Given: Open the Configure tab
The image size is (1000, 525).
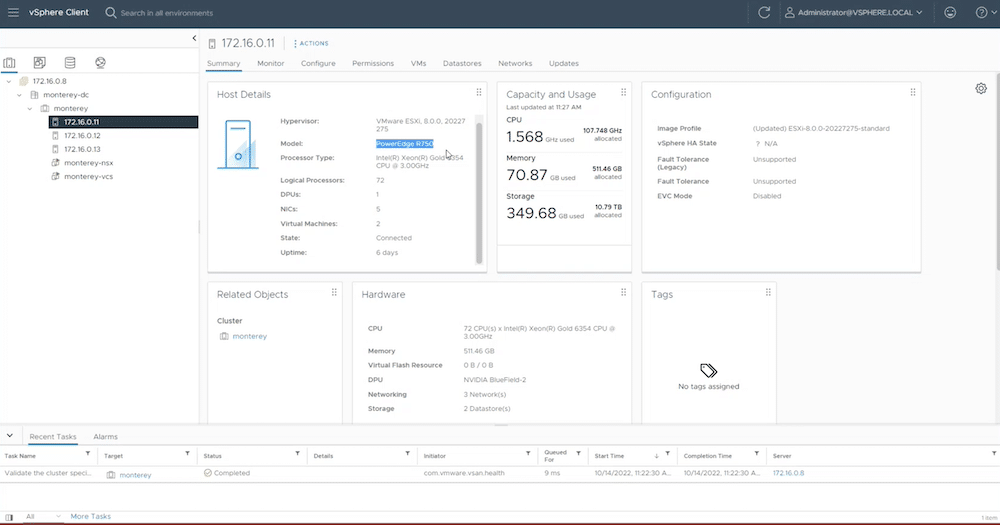Looking at the screenshot, I should (318, 63).
